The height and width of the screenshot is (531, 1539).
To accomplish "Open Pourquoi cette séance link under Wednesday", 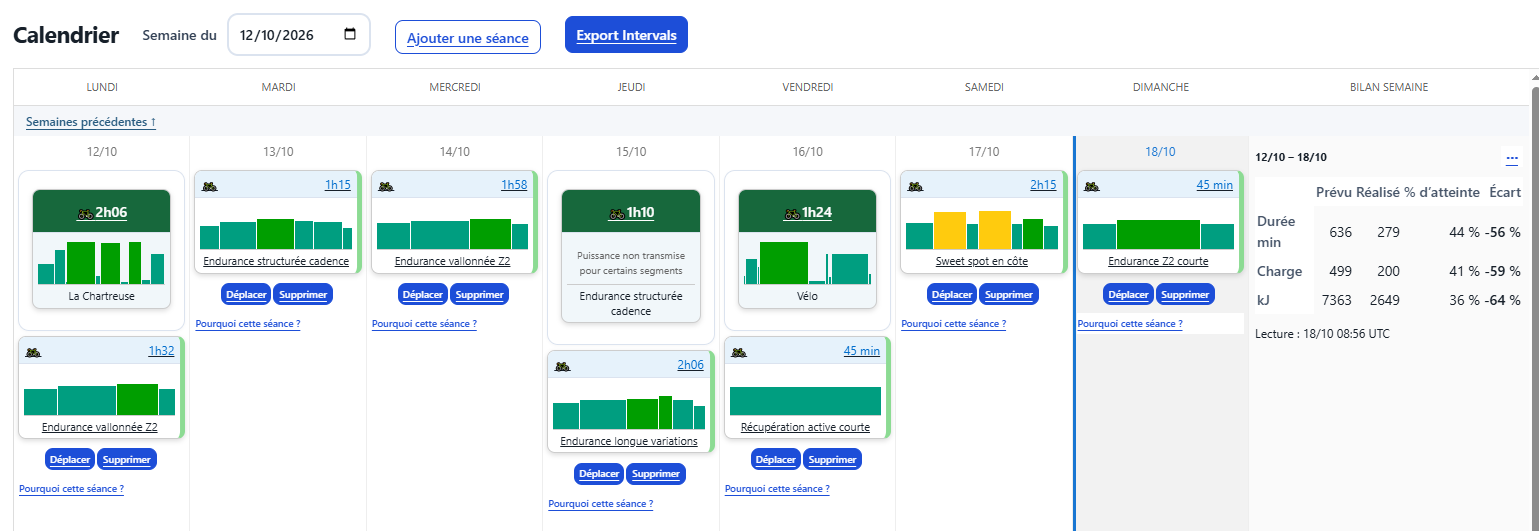I will click(424, 324).
